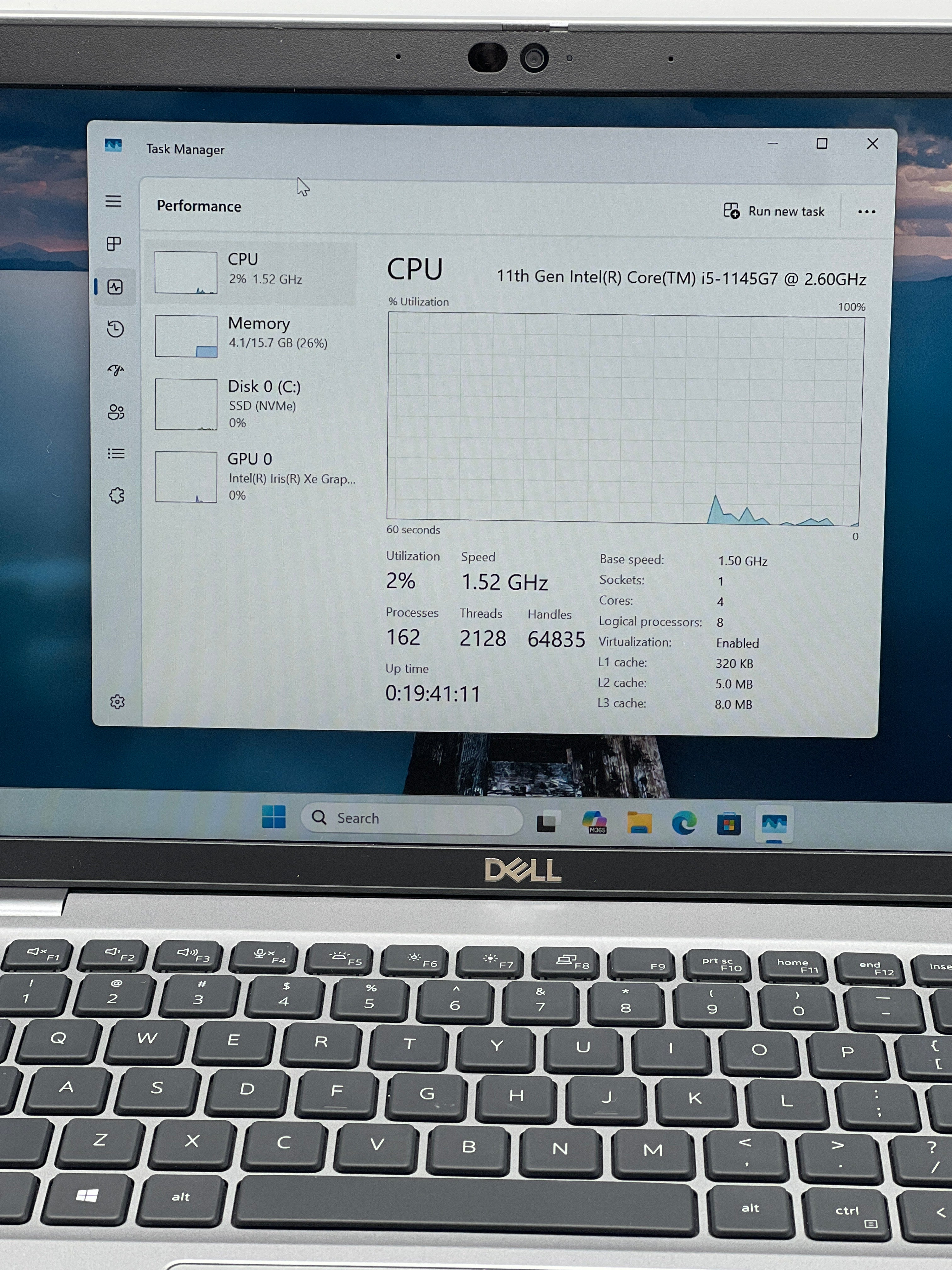Click the L1 cache 320 KB value
The image size is (952, 1270).
click(x=734, y=664)
